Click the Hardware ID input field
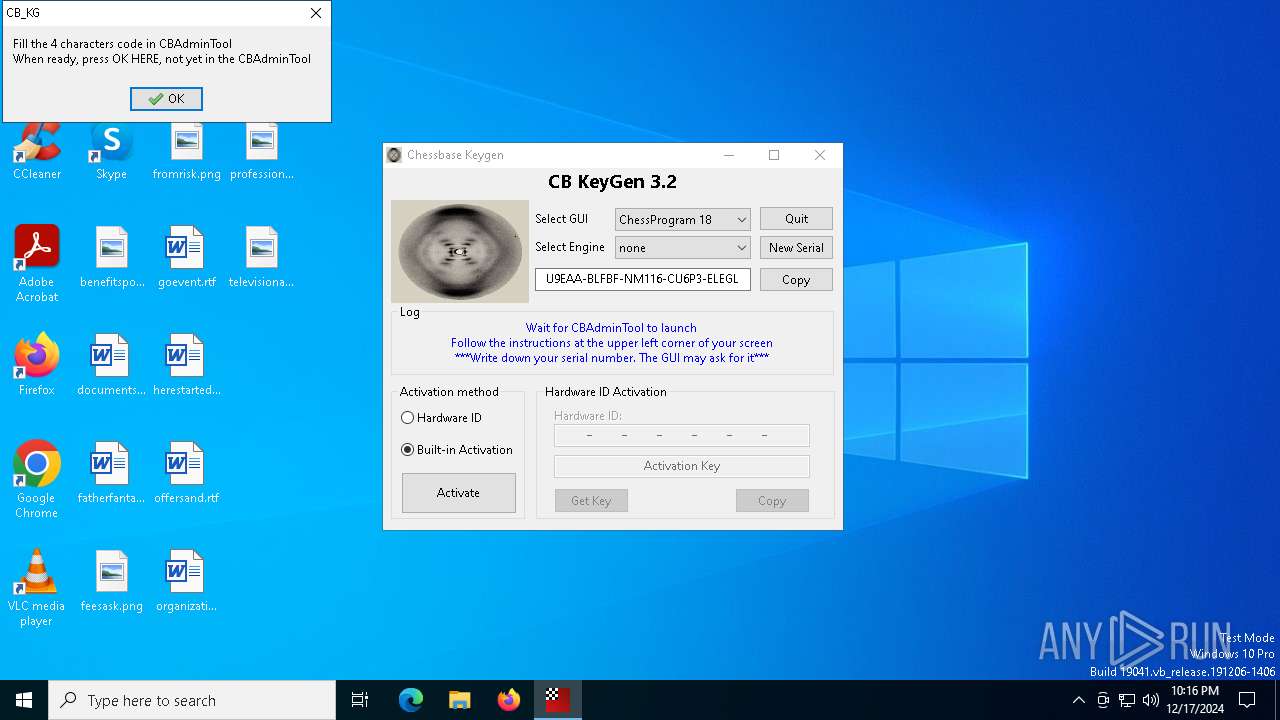This screenshot has width=1280, height=720. pyautogui.click(x=682, y=435)
